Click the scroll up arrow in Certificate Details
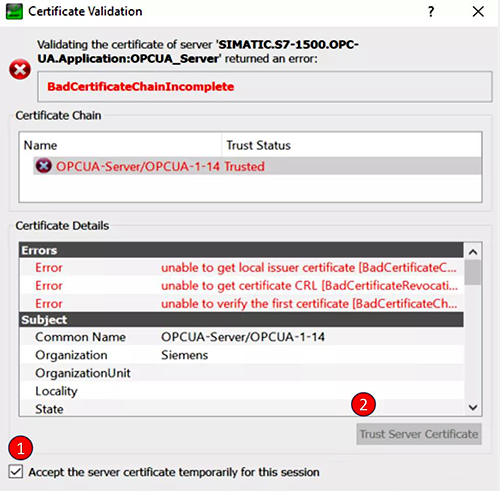This screenshot has width=500, height=491. pos(473,252)
